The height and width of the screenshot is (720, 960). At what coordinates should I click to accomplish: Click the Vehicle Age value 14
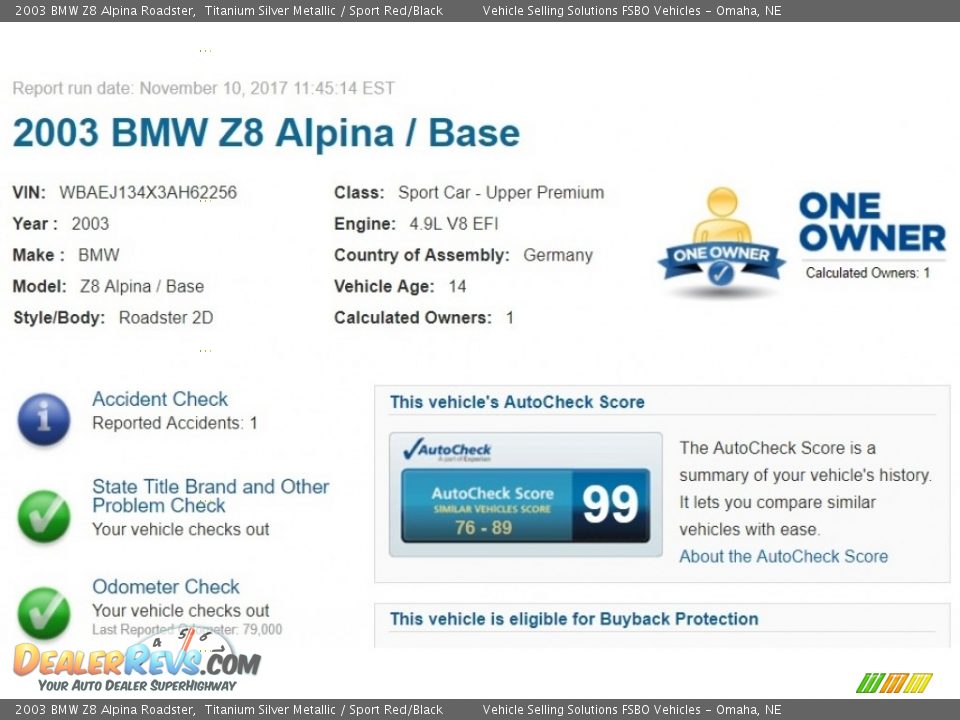[457, 286]
